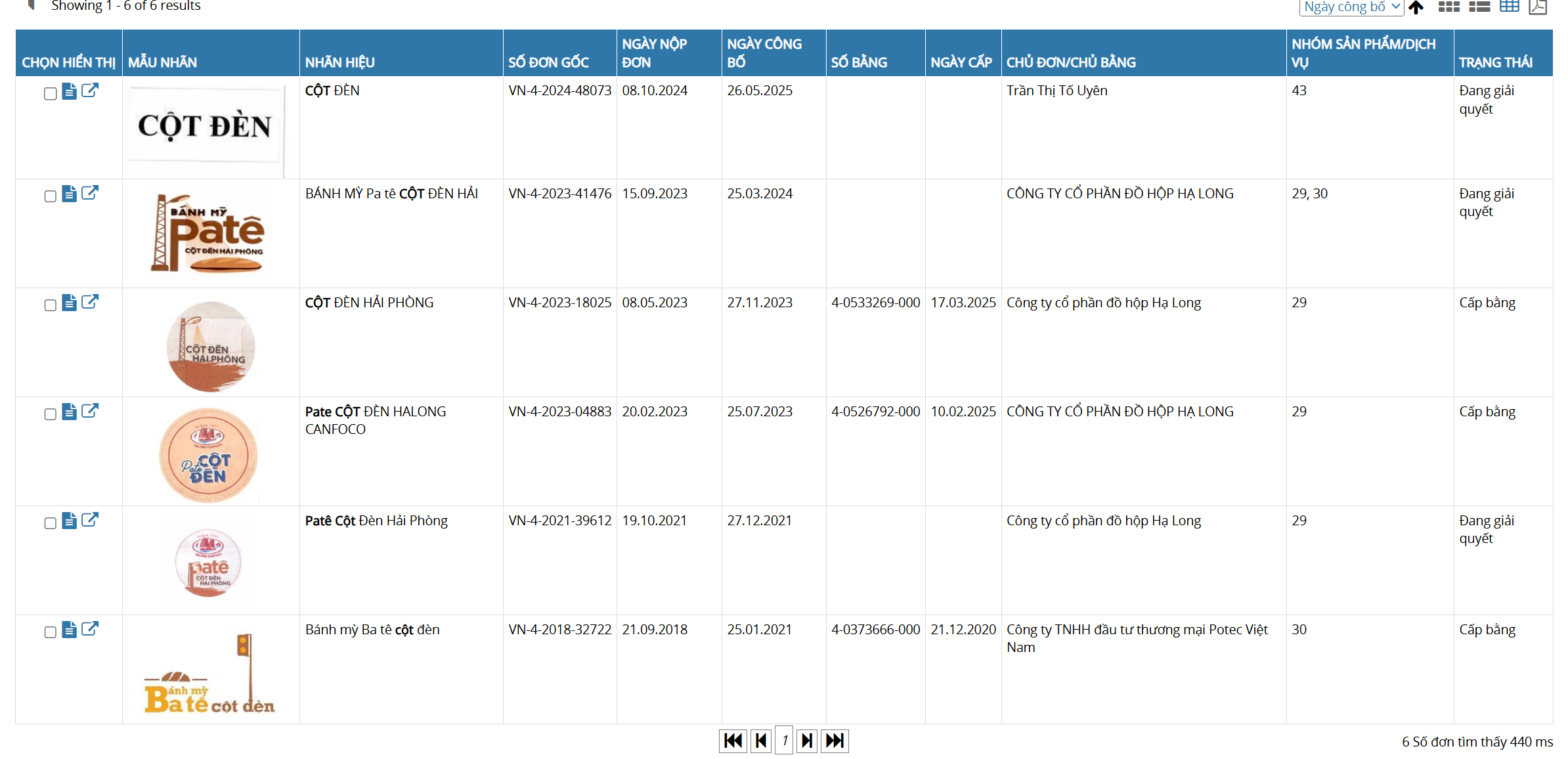
Task: Click the sort direction arrow icon
Action: click(x=1416, y=7)
